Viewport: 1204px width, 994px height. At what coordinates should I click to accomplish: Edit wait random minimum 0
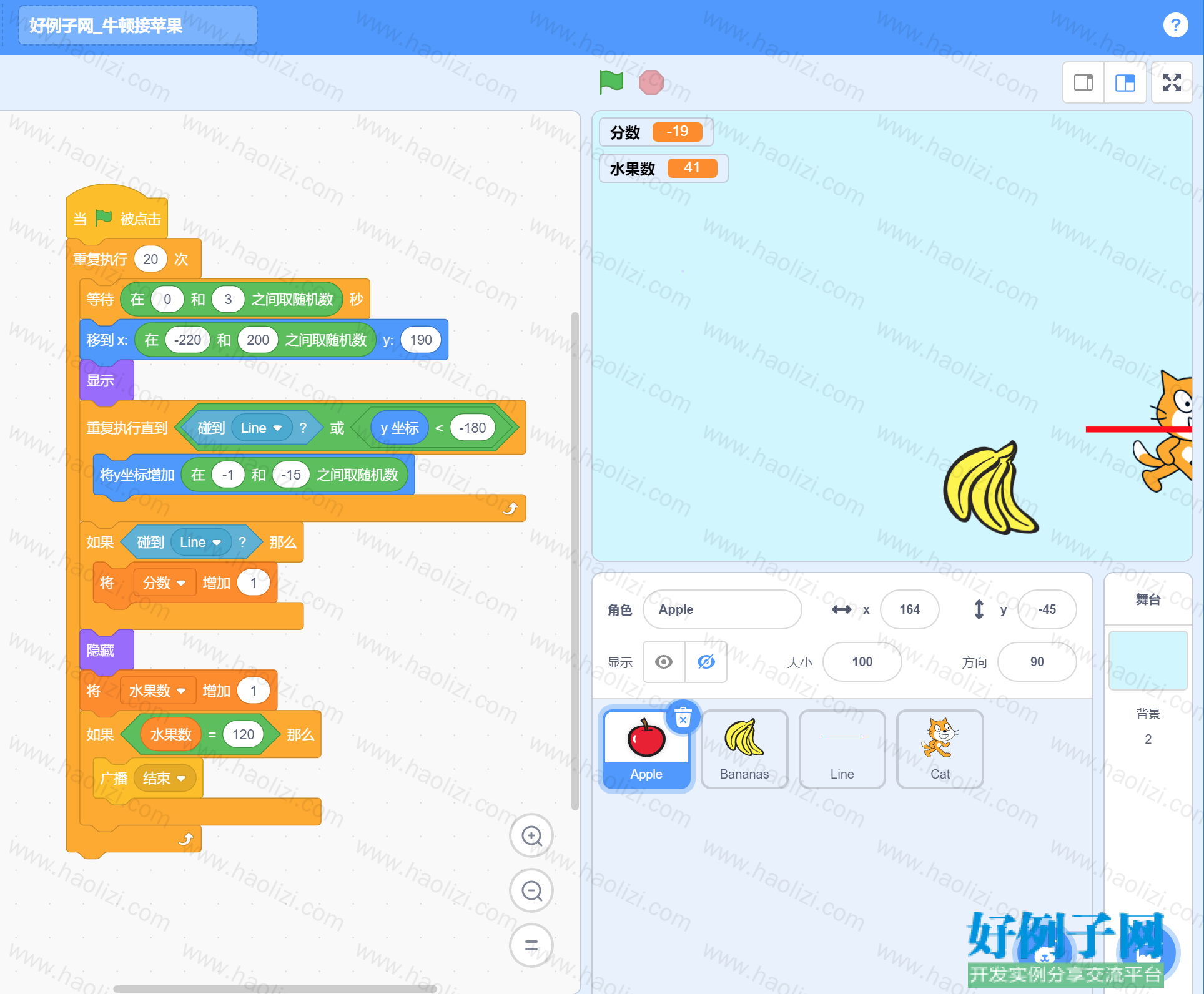click(x=167, y=299)
